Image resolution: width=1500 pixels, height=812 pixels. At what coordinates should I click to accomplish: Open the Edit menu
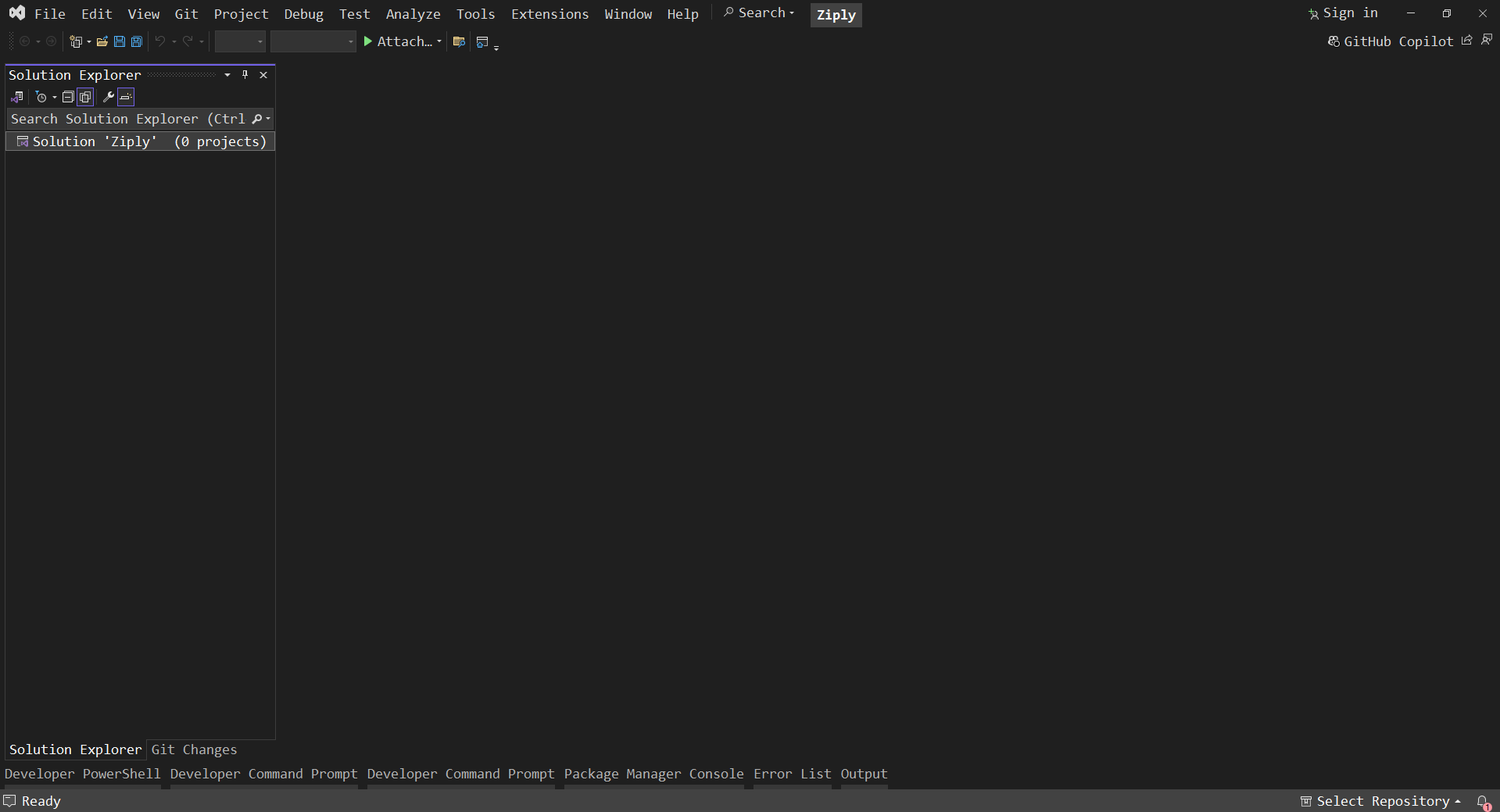pyautogui.click(x=97, y=14)
